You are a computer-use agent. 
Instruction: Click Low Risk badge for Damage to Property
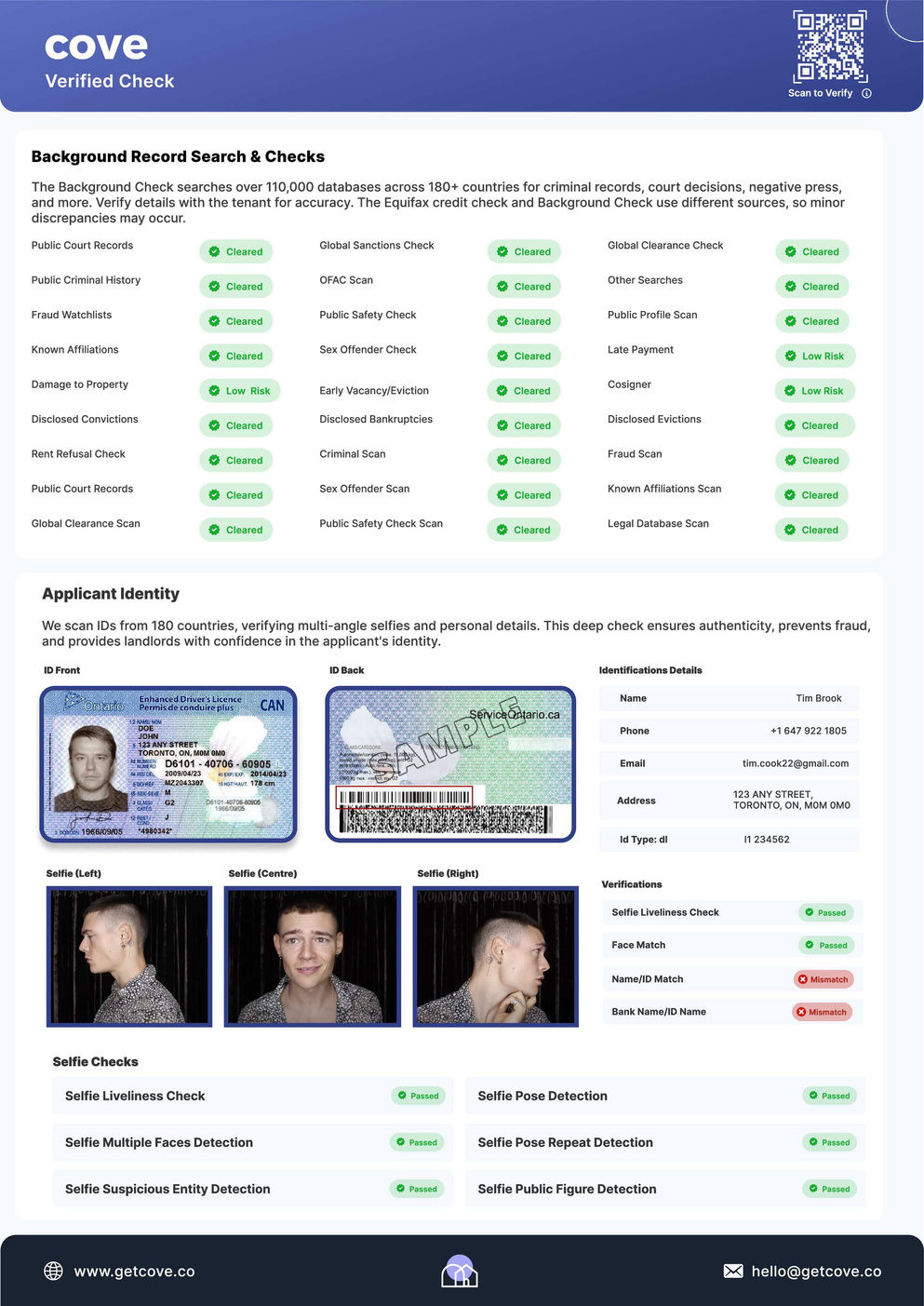[x=239, y=391]
